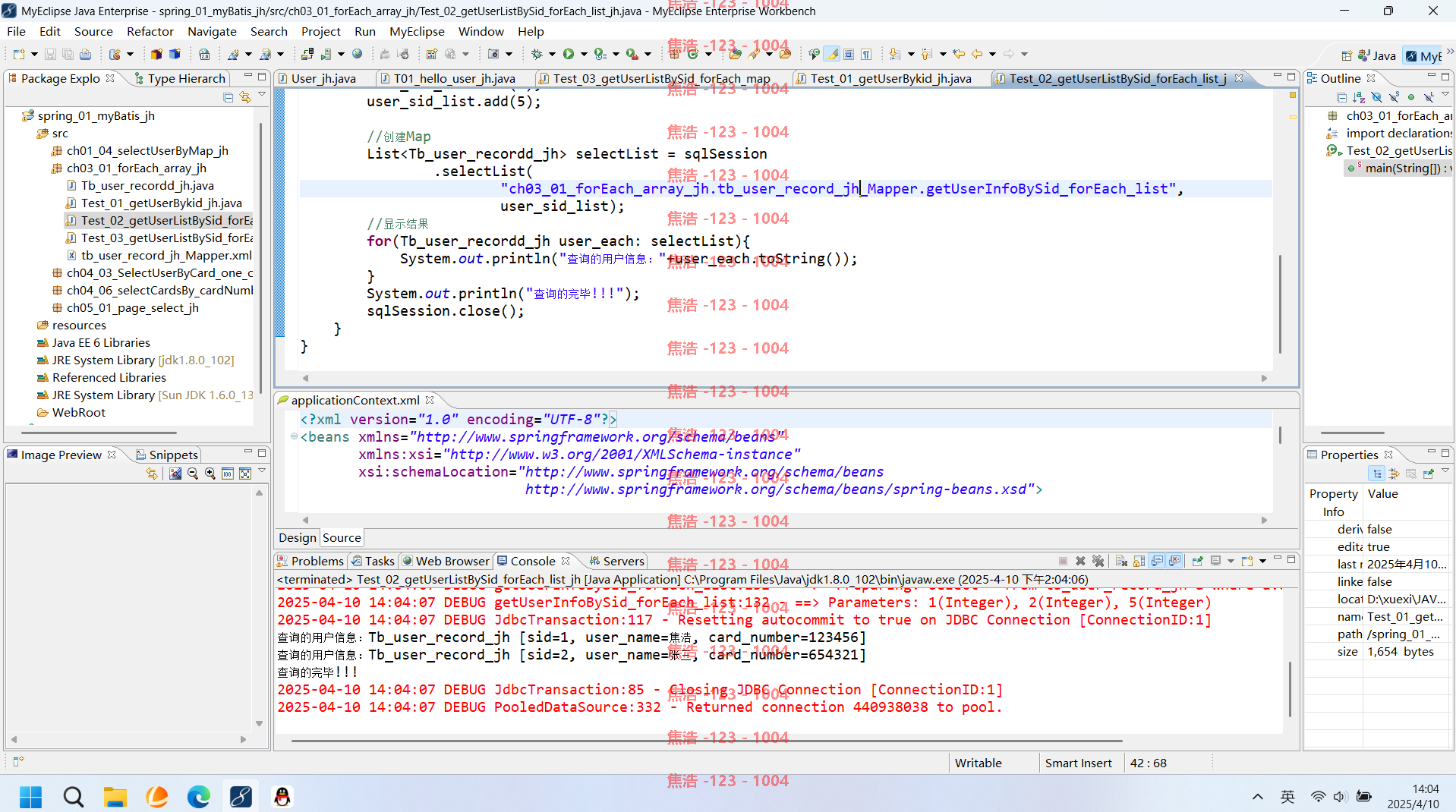The image size is (1456, 812).
Task: Click Collapse All in Package Explorer
Action: point(228,97)
